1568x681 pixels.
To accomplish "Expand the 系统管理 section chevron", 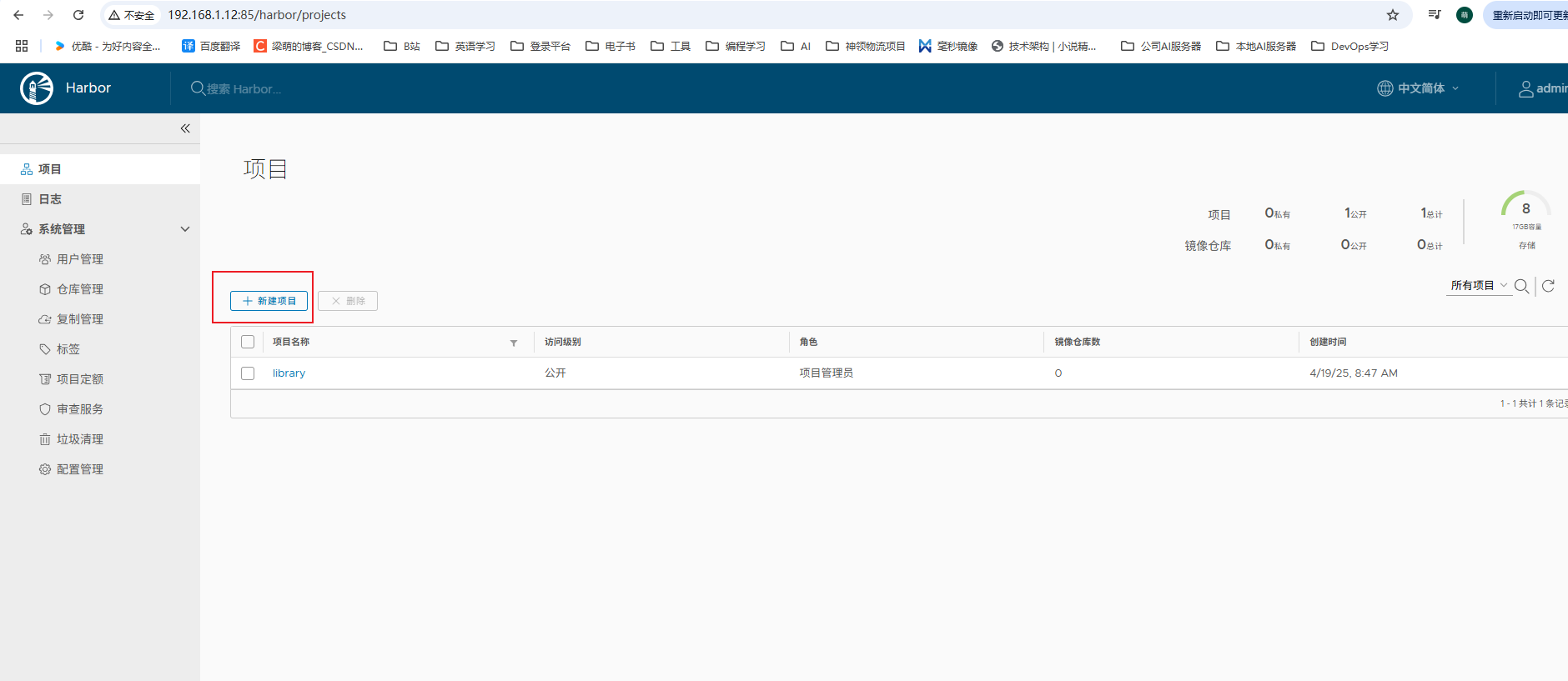I will (185, 229).
